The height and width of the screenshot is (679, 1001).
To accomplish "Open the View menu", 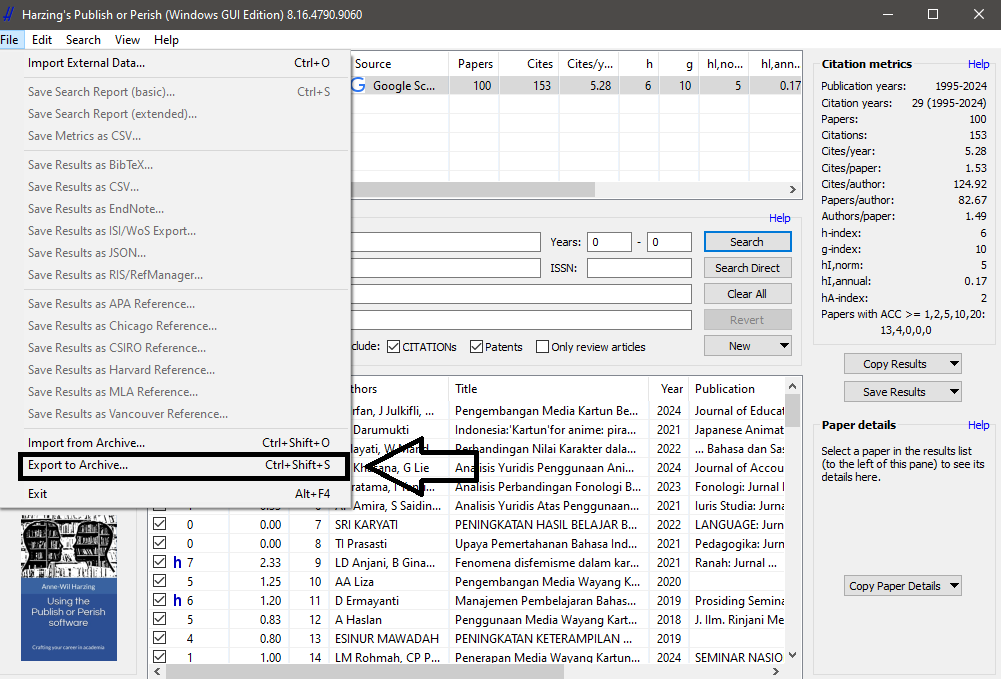I will click(x=127, y=40).
